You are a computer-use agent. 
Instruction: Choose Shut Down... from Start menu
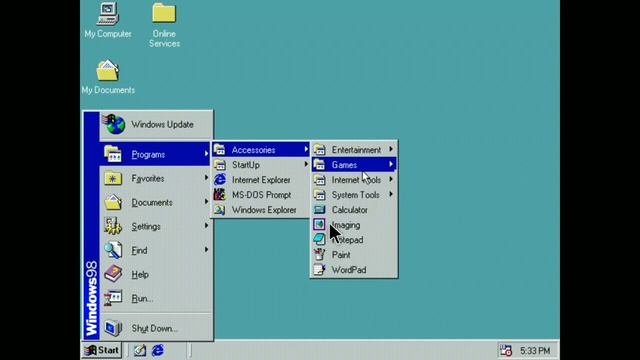click(154, 328)
